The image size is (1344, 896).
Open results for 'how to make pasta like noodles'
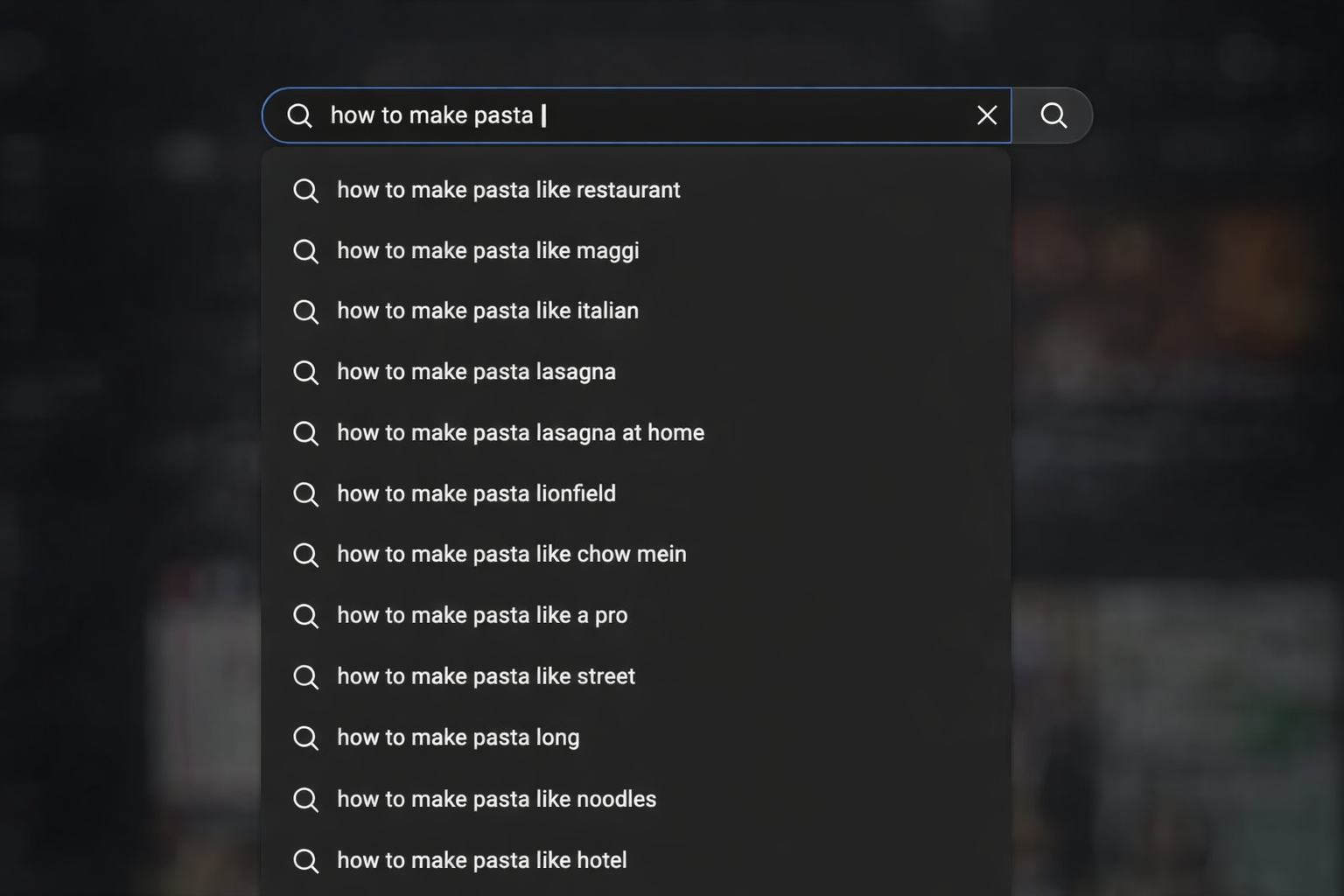coord(496,798)
